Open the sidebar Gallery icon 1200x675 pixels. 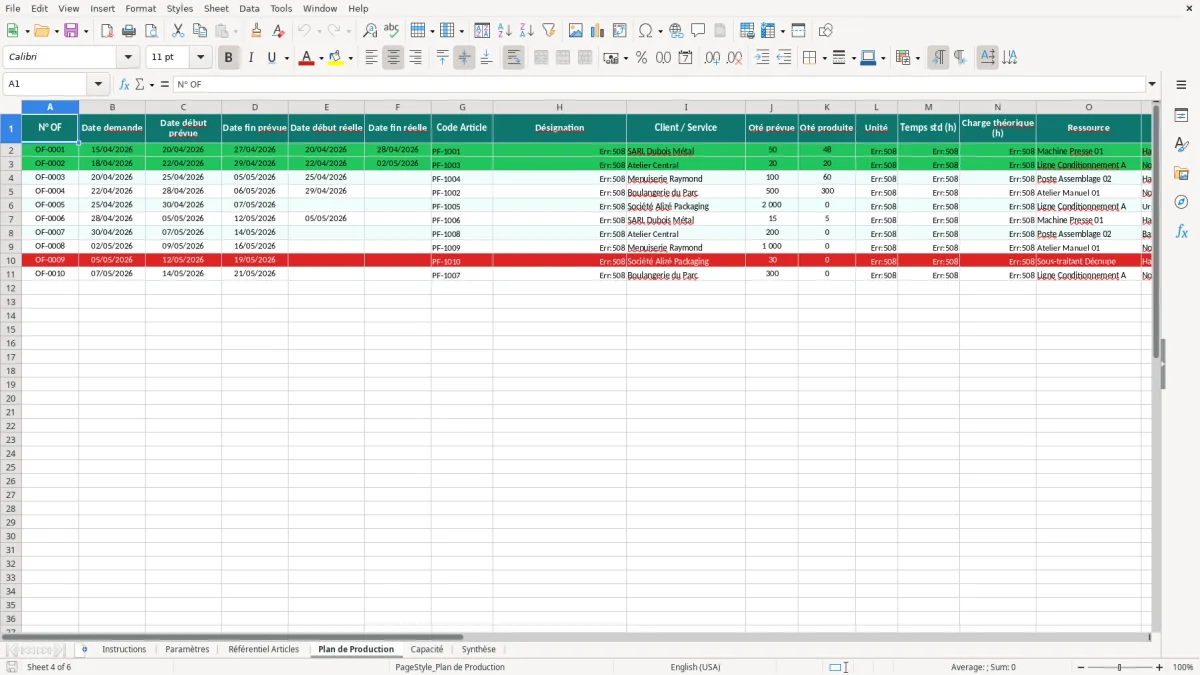coord(1181,173)
